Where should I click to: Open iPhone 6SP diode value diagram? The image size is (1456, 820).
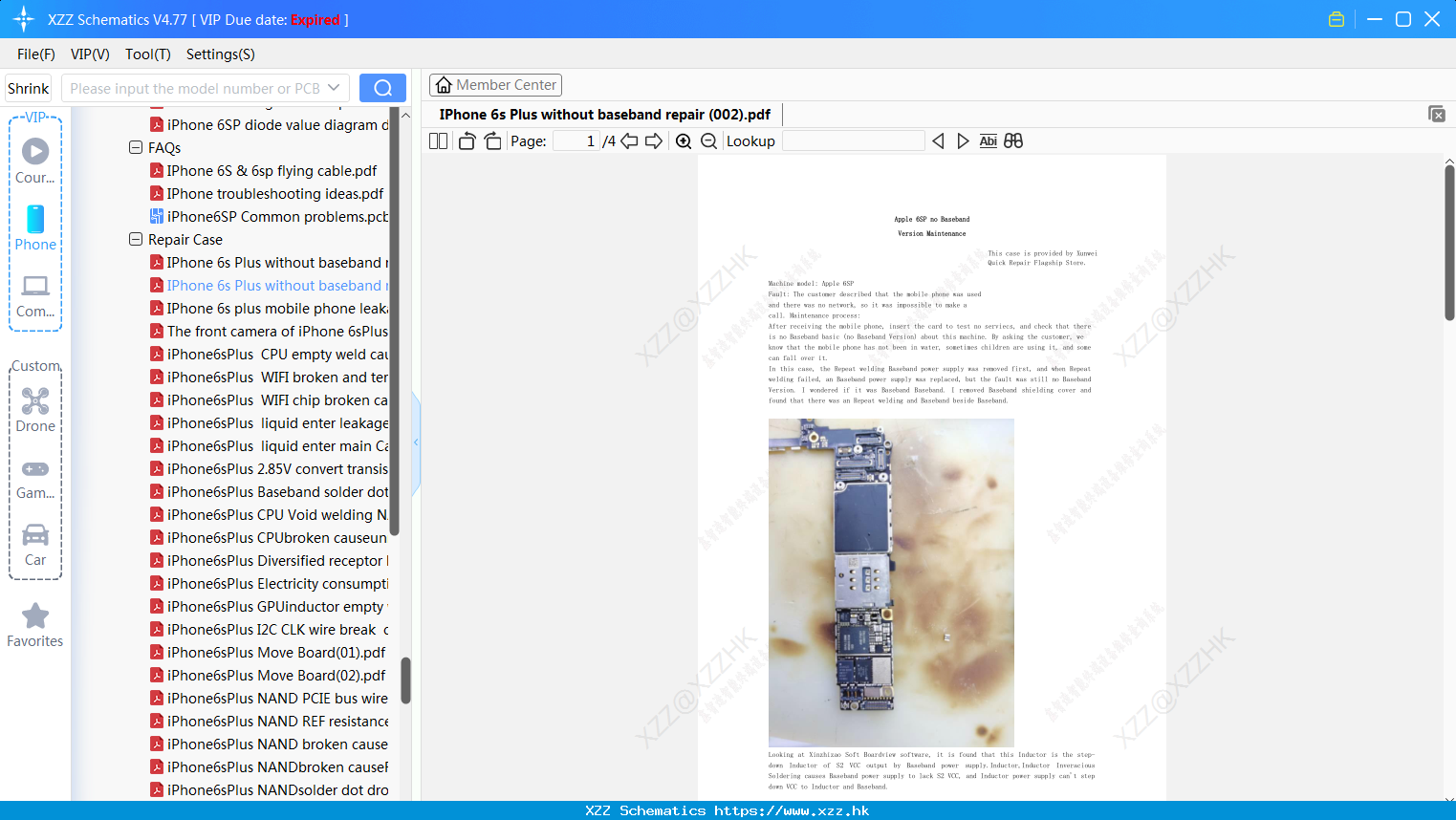pyautogui.click(x=270, y=125)
